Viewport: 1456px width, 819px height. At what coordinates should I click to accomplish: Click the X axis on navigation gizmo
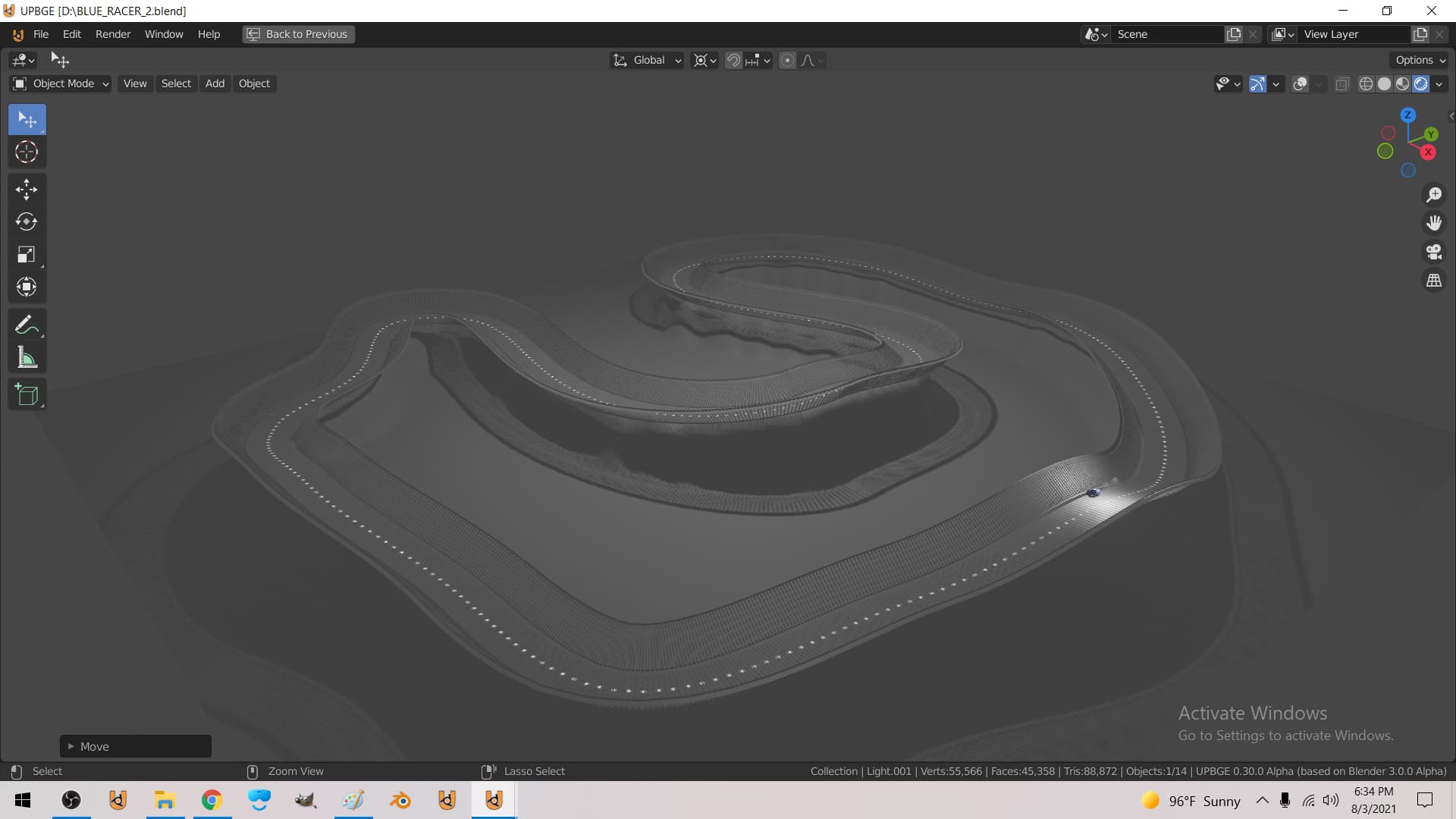[1428, 152]
